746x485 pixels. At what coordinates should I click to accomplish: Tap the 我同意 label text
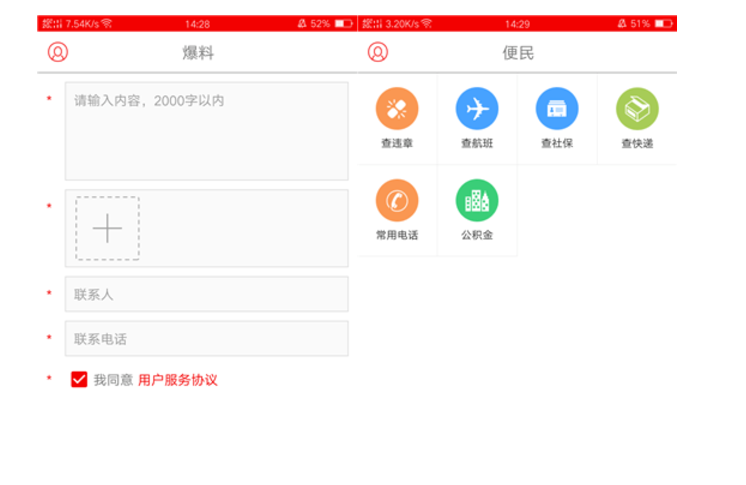113,380
